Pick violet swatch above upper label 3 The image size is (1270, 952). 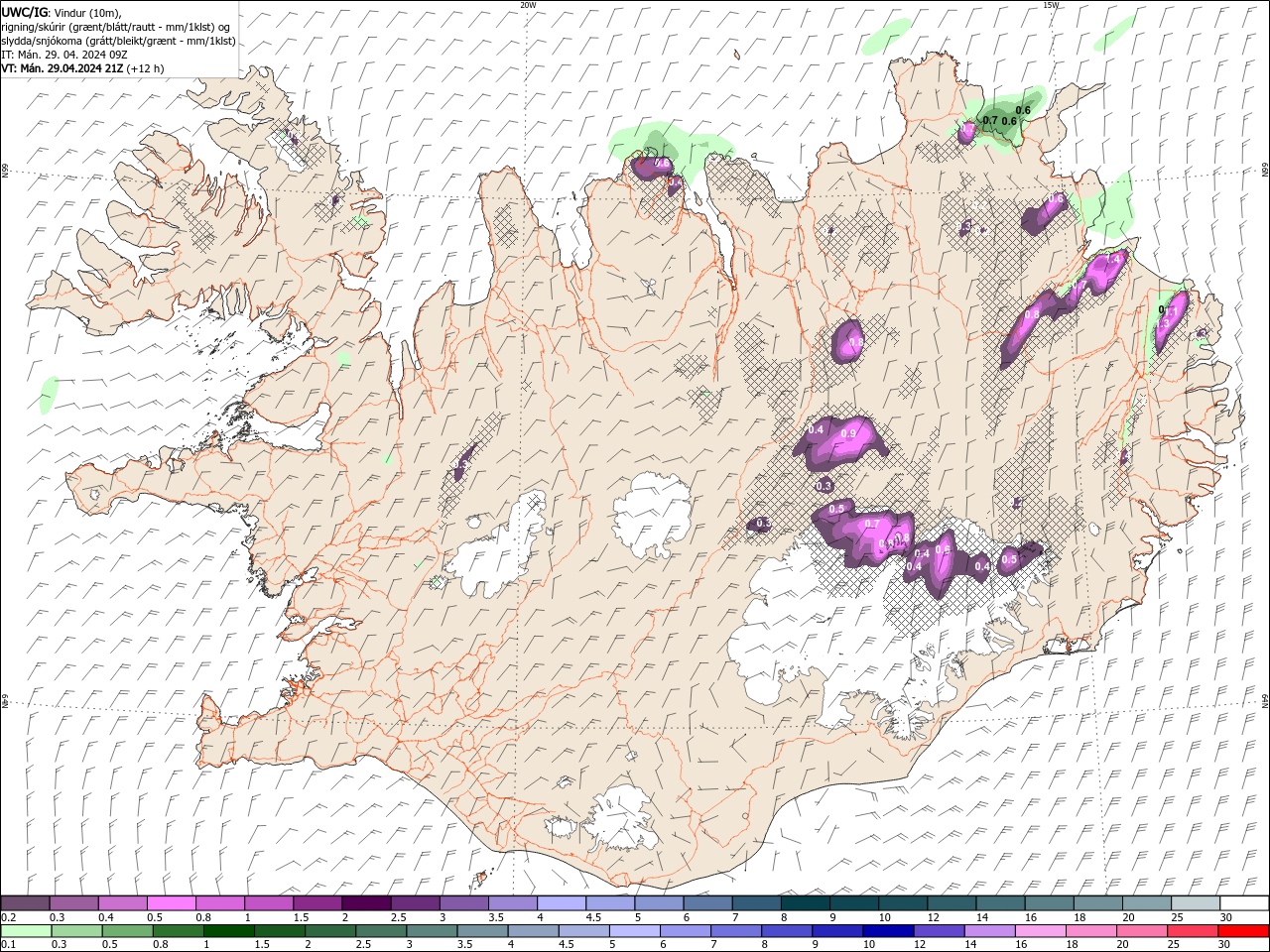pos(463,902)
